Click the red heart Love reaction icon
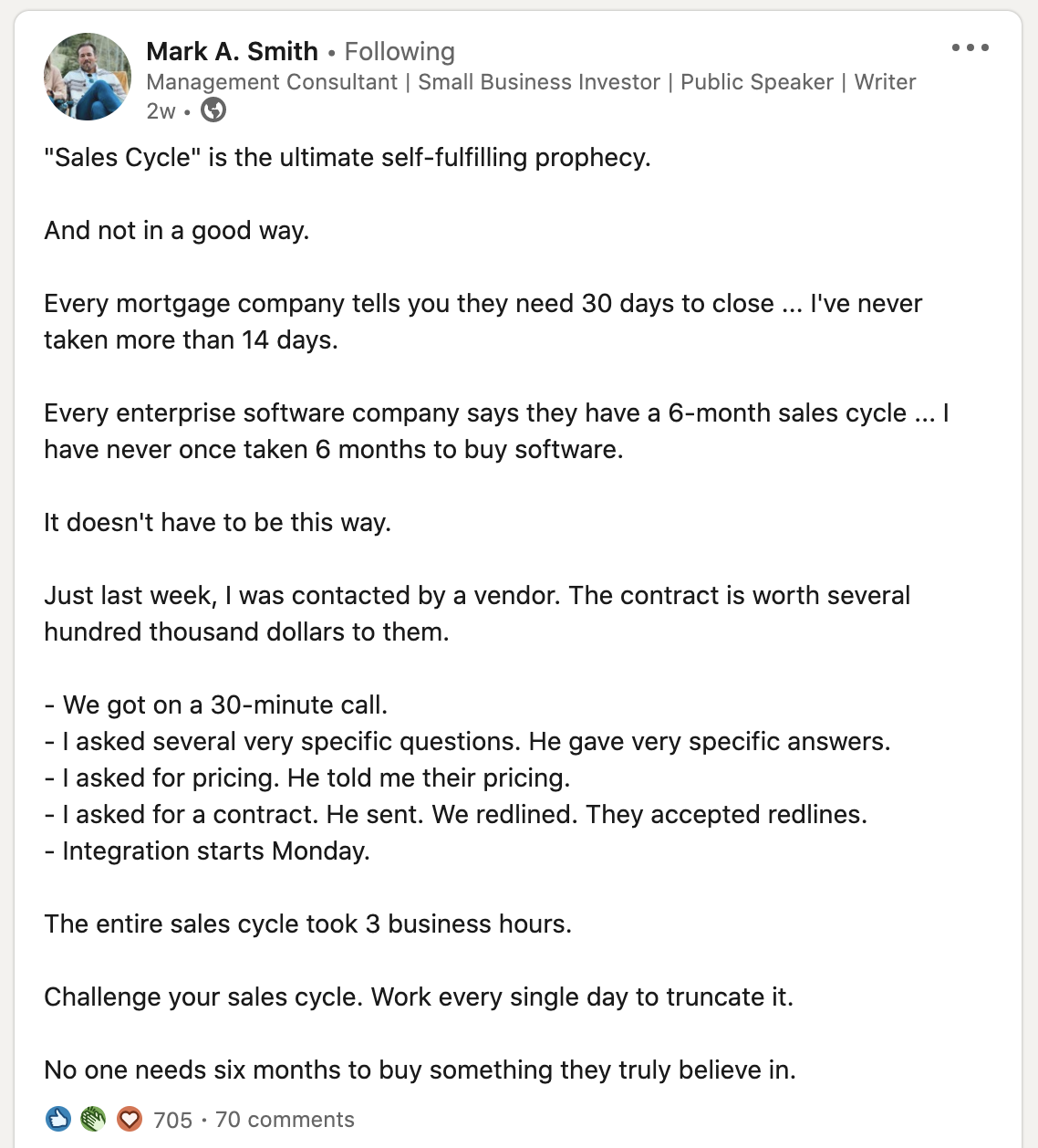The height and width of the screenshot is (1148, 1038). coord(130,1119)
